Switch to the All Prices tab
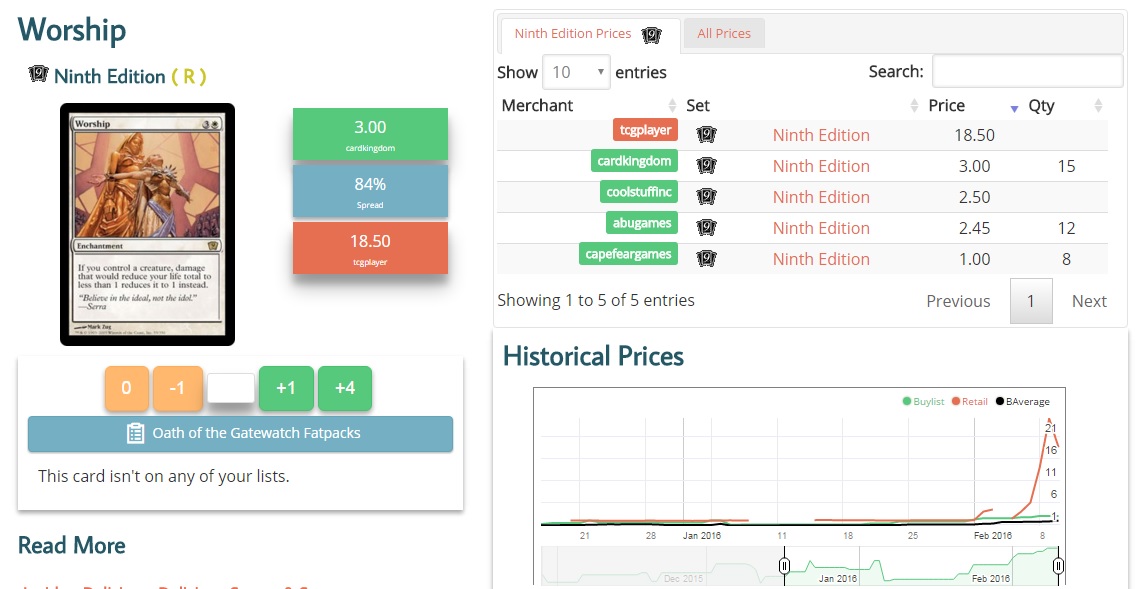Screen dimensions: 1138x589 click(724, 34)
